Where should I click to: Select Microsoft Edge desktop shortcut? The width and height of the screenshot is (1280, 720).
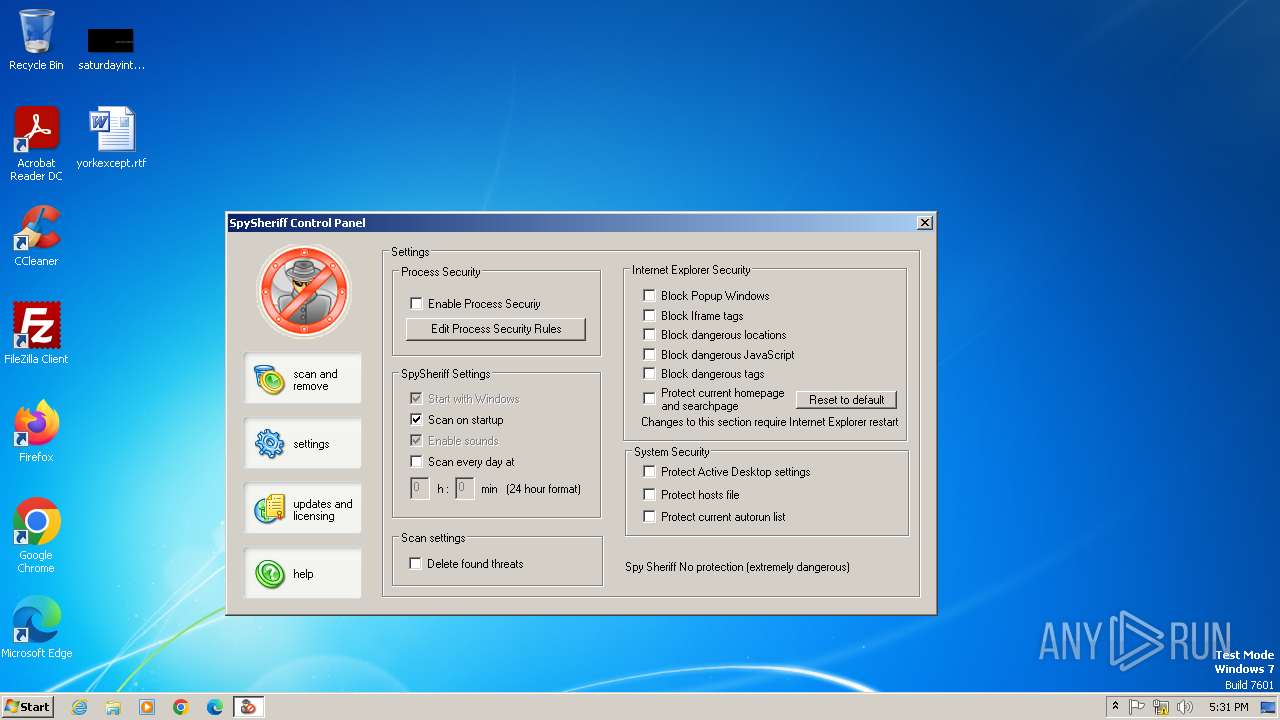[36, 628]
